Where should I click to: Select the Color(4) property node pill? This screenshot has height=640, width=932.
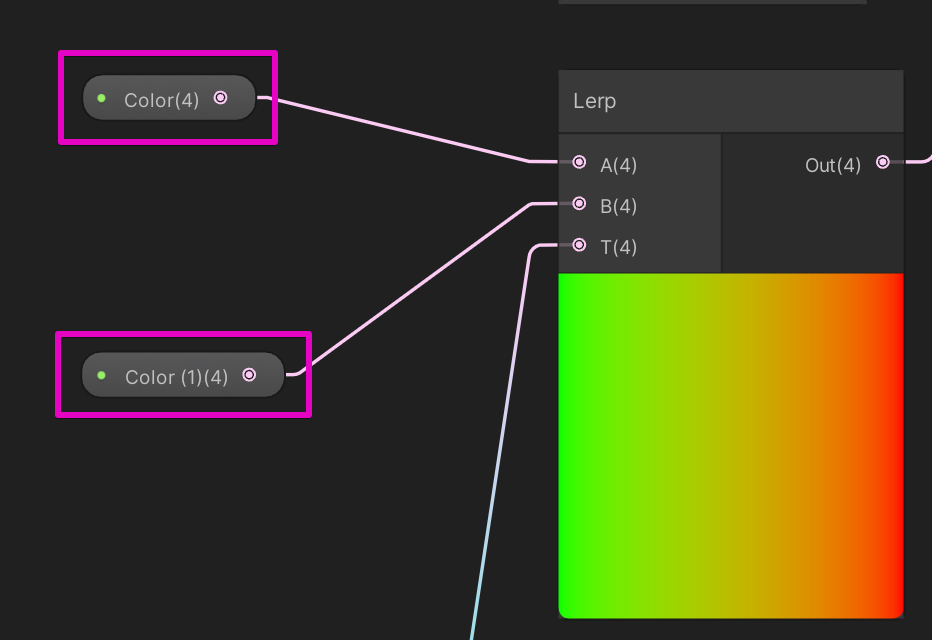point(168,98)
